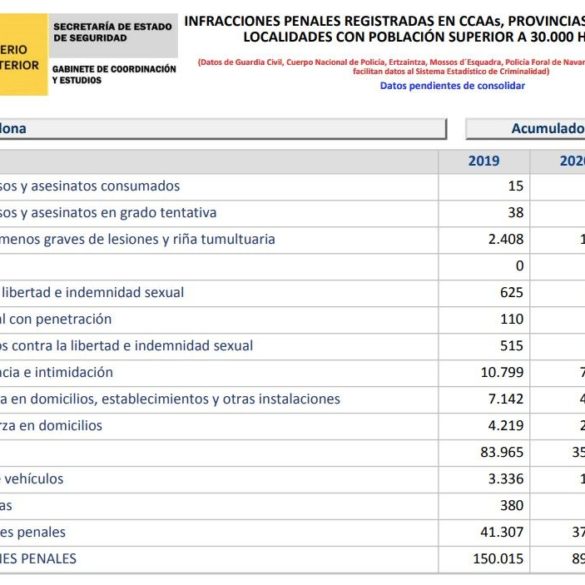Select the value 0 in 2019 column
The height and width of the screenshot is (585, 585).
pos(520,266)
